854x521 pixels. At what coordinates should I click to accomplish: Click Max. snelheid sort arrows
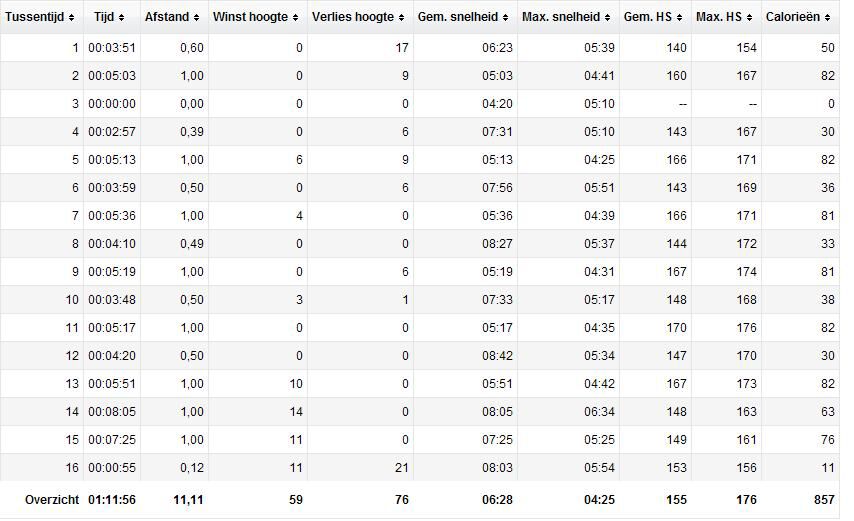(x=607, y=17)
